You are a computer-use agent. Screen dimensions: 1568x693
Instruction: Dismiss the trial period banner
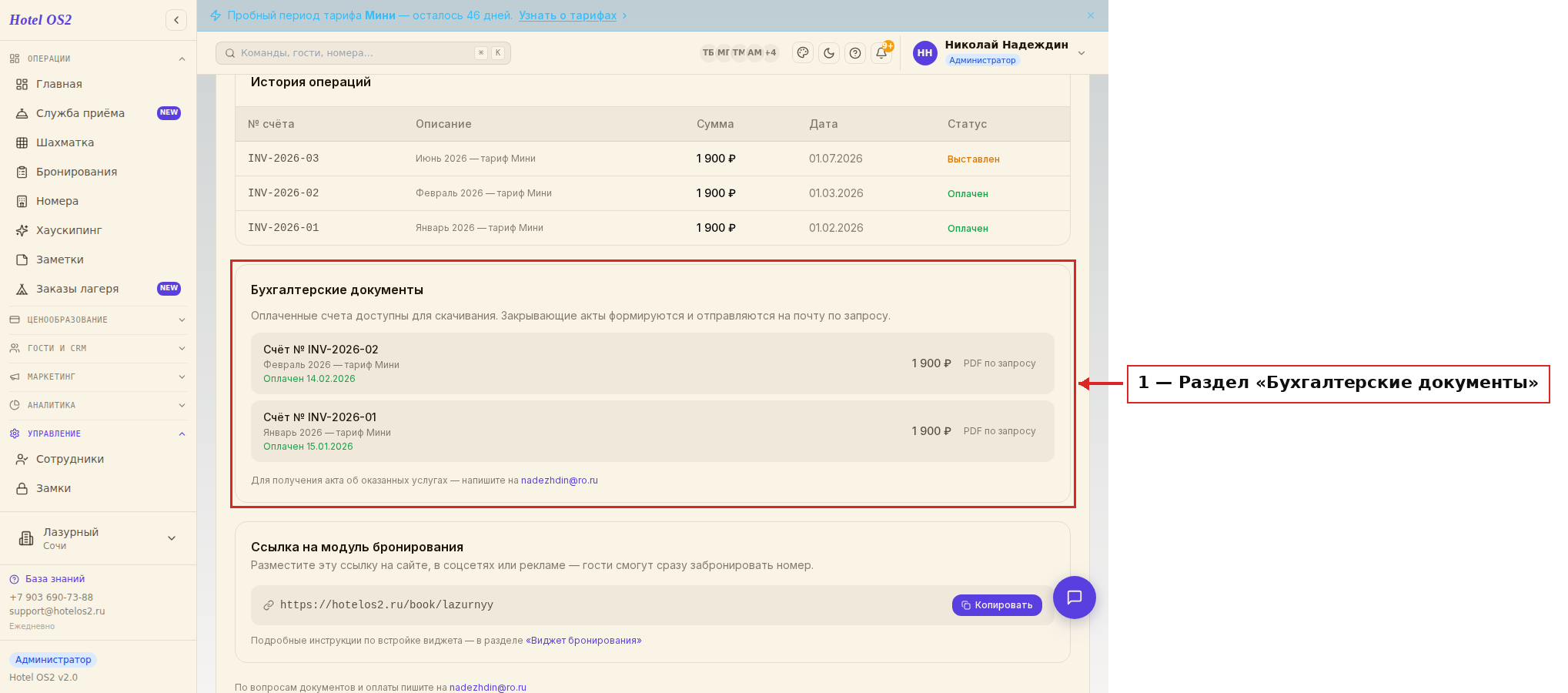click(1091, 15)
